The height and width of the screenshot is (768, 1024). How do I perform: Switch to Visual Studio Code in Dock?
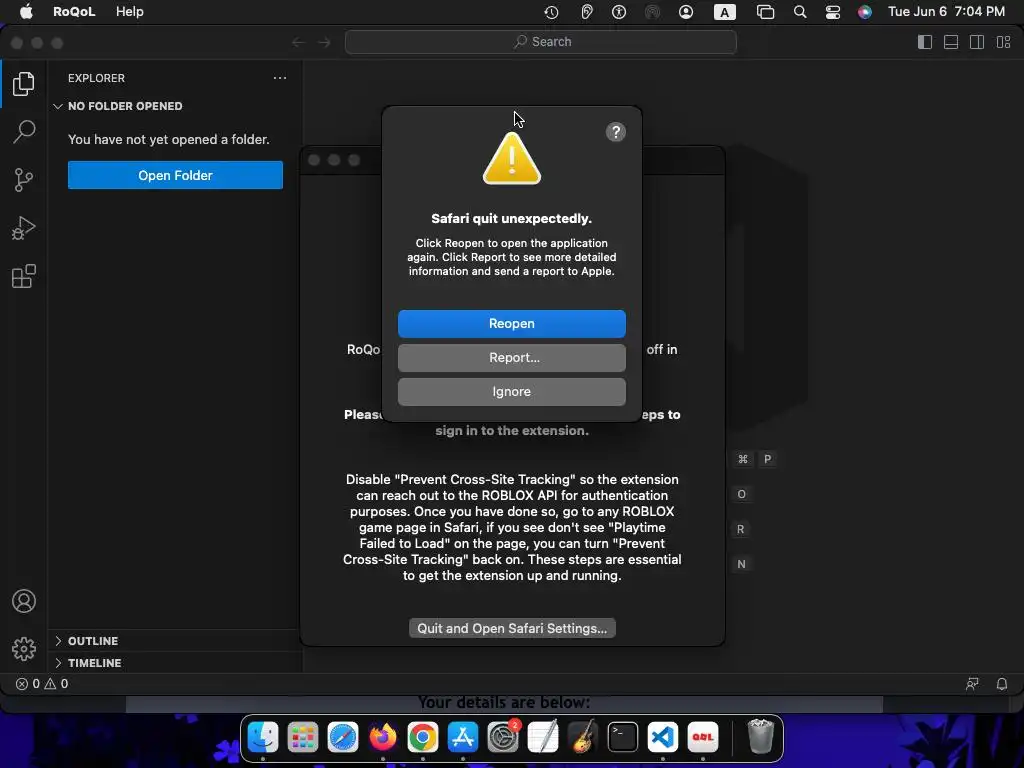click(x=663, y=737)
